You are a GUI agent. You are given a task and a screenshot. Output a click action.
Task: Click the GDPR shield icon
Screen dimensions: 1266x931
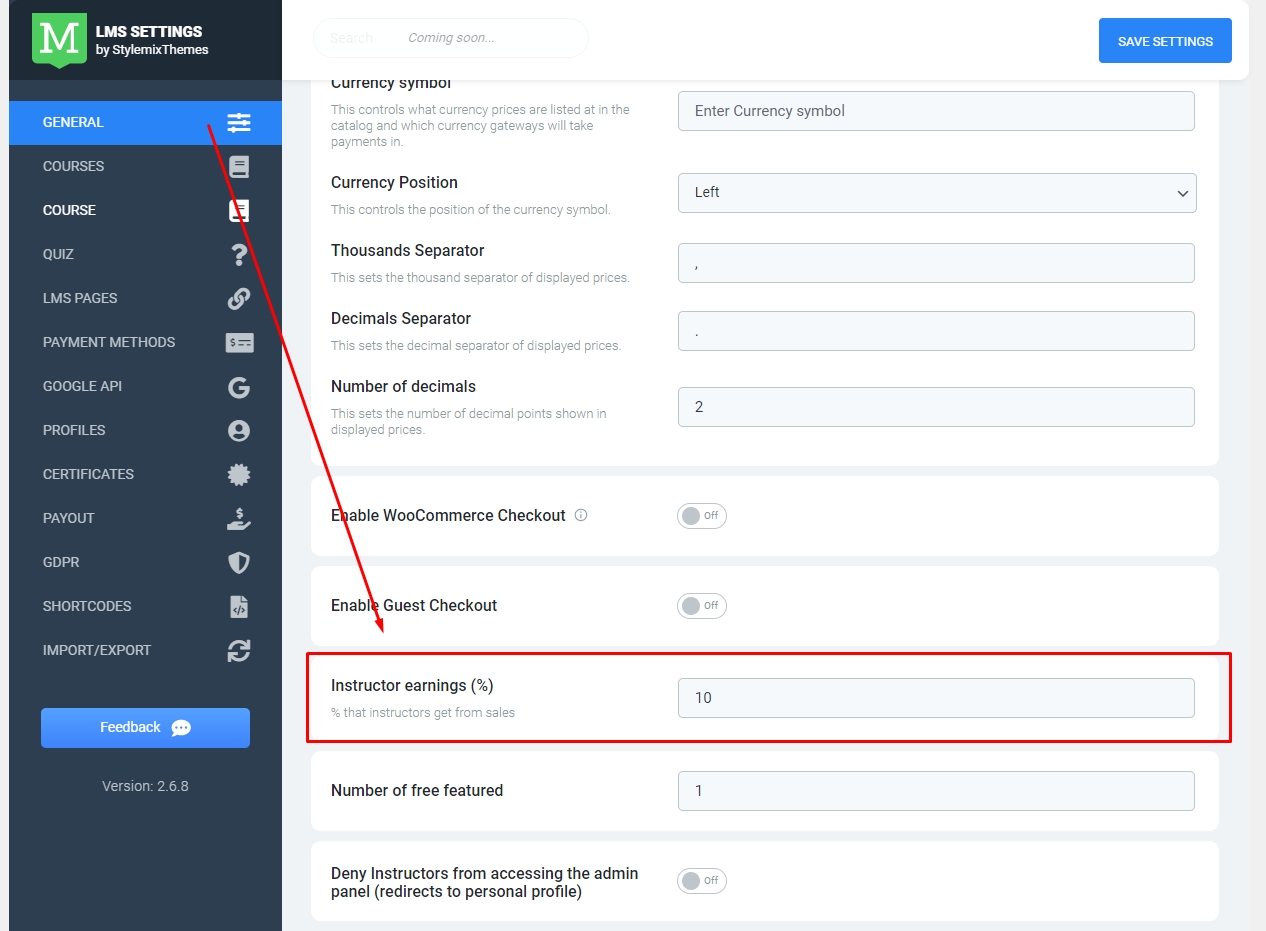(x=238, y=563)
